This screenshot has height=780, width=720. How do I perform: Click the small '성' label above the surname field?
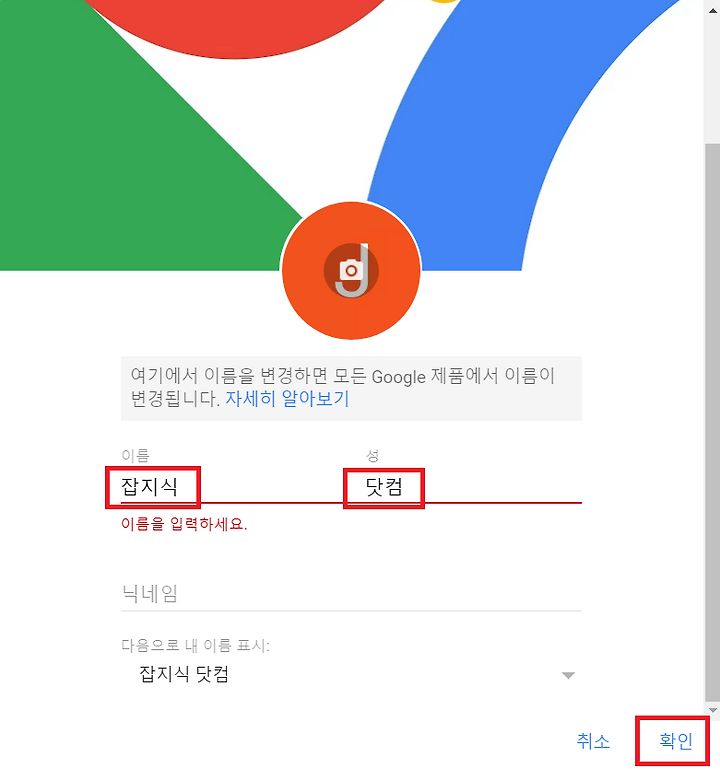[372, 455]
